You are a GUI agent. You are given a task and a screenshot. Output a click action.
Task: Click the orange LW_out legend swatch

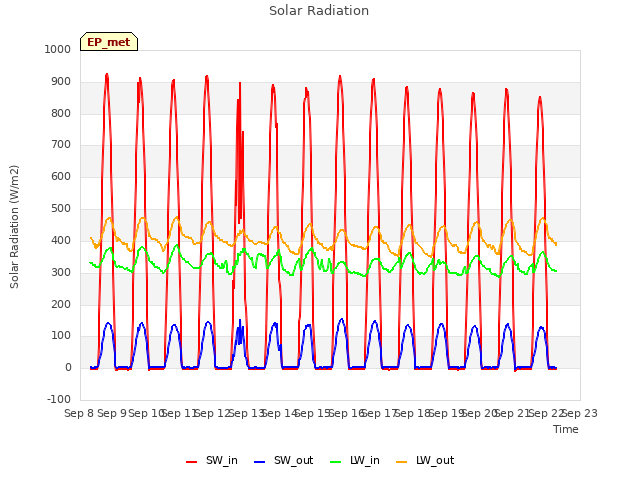tap(402, 462)
